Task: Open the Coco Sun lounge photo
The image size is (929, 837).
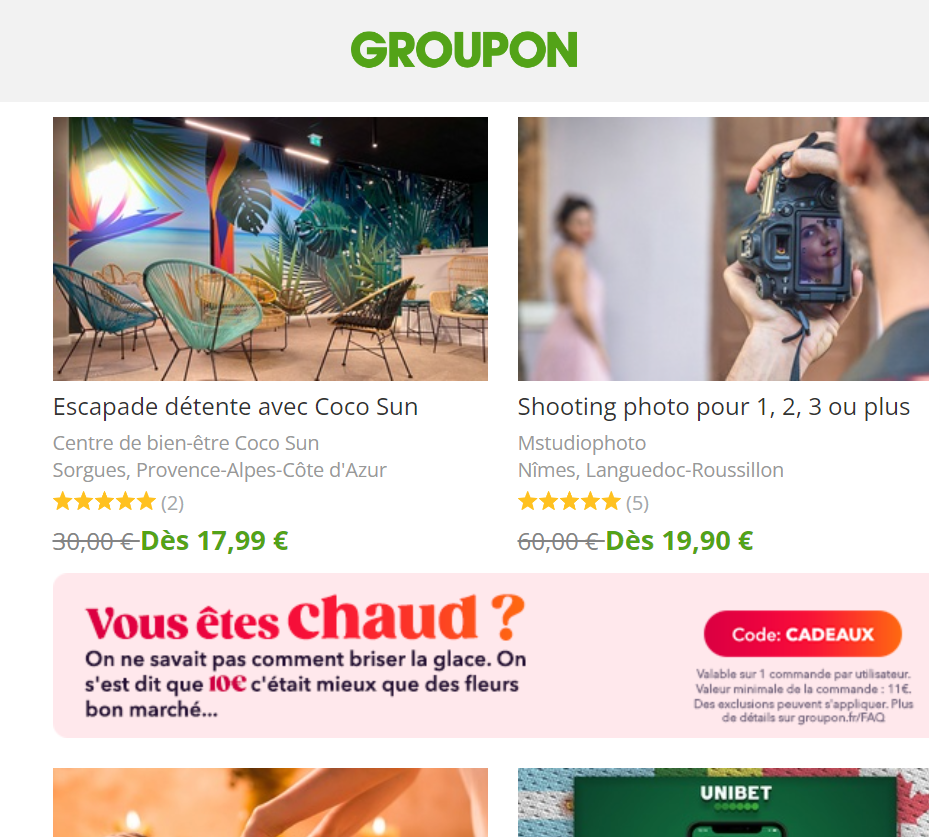Action: 270,249
